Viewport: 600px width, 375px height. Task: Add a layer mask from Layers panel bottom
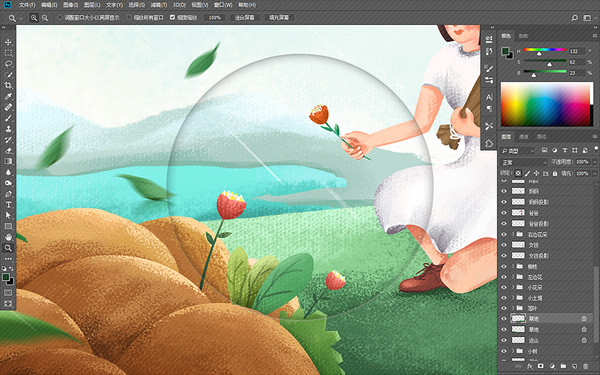(540, 366)
